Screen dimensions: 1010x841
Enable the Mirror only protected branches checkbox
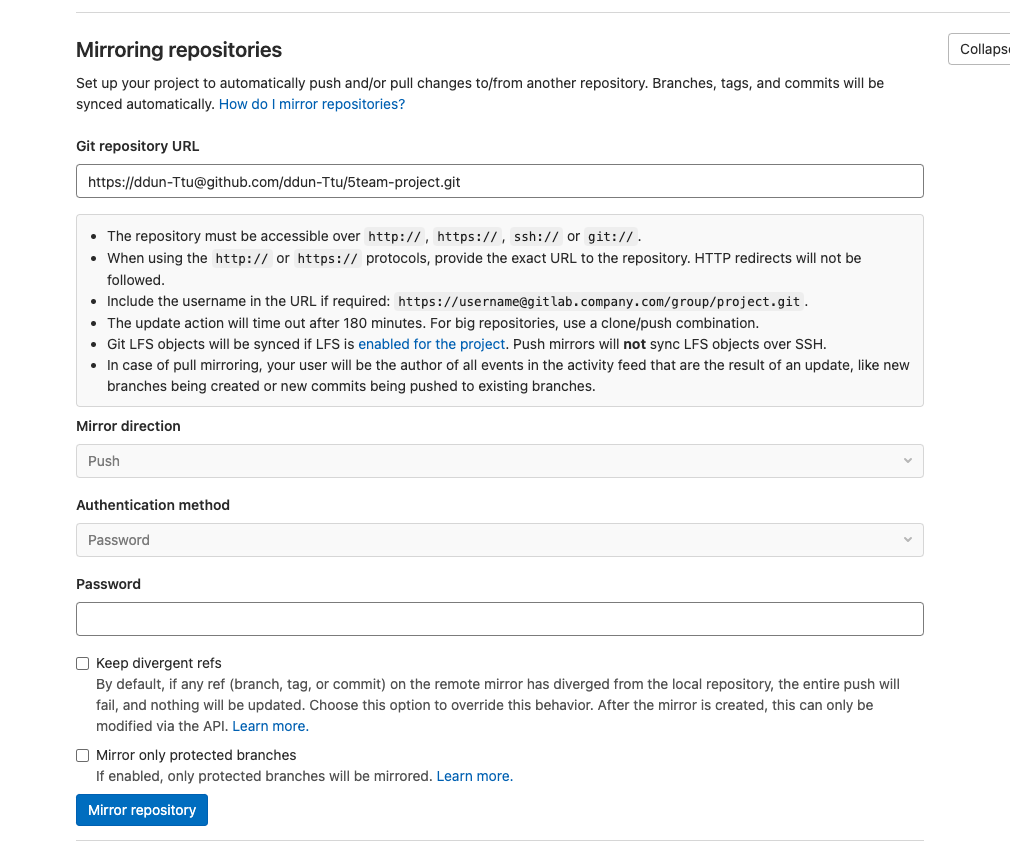click(x=83, y=755)
